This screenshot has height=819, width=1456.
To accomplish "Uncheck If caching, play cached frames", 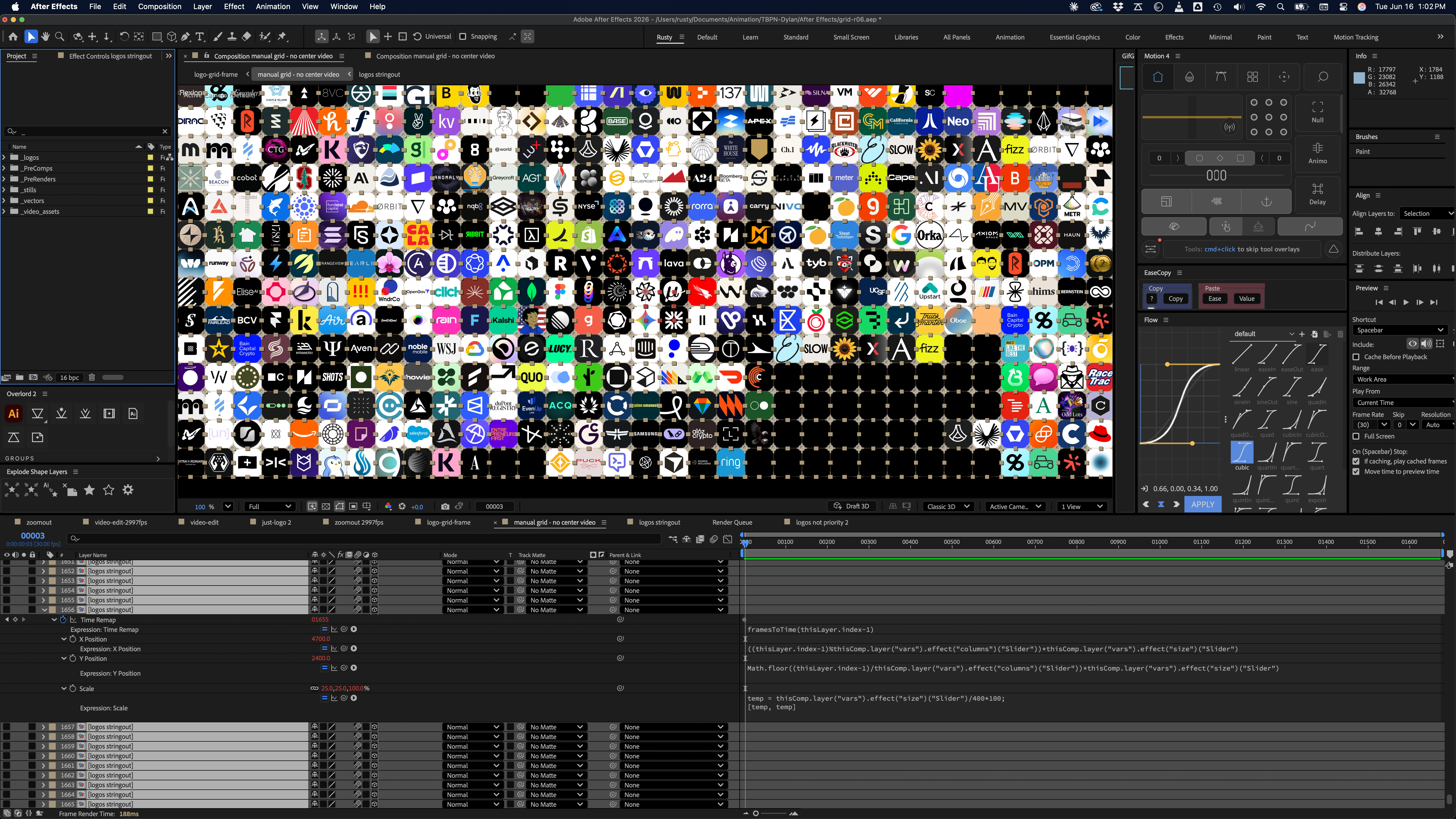I will coord(1356,461).
